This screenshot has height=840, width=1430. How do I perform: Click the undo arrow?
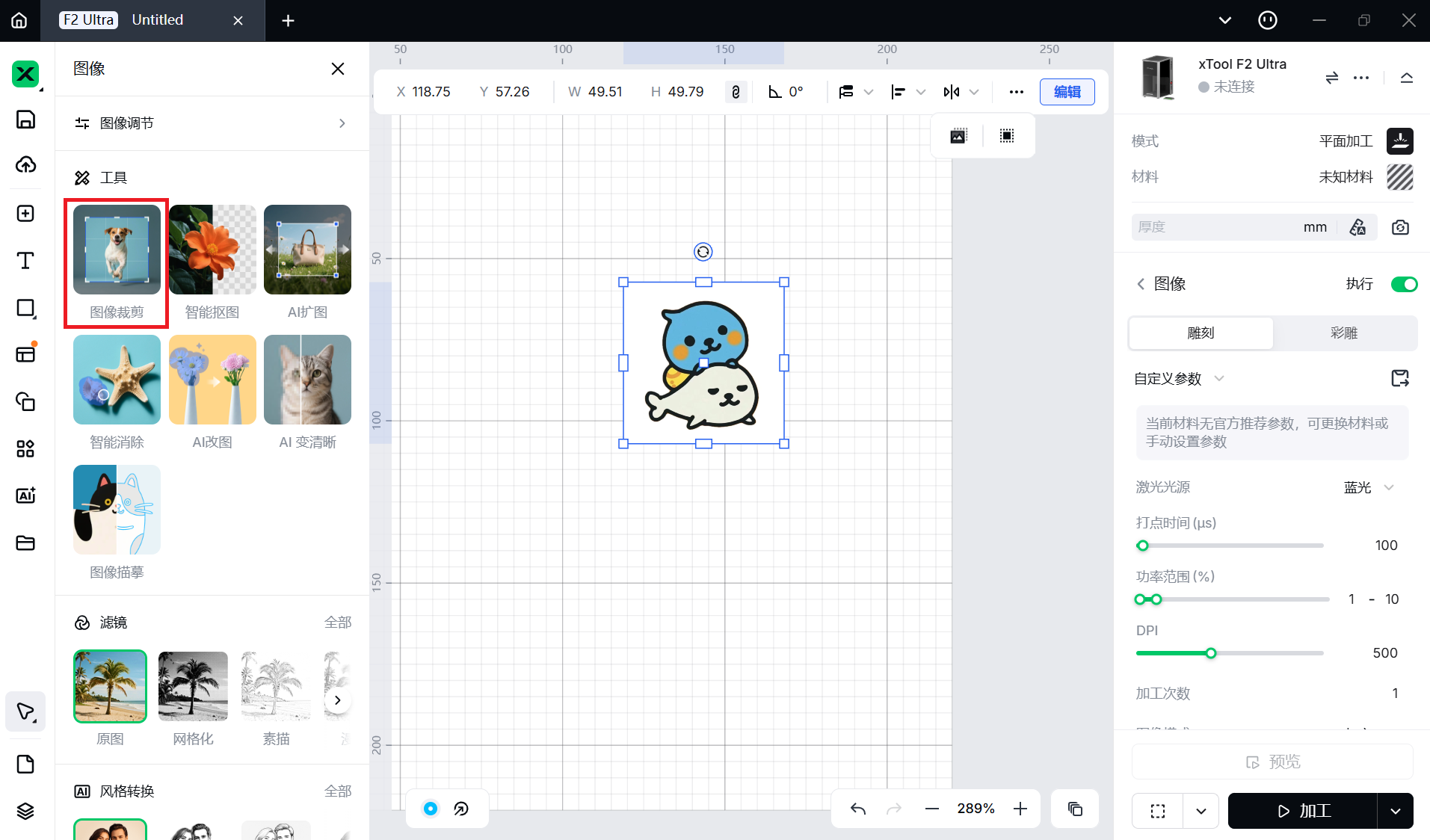[858, 809]
